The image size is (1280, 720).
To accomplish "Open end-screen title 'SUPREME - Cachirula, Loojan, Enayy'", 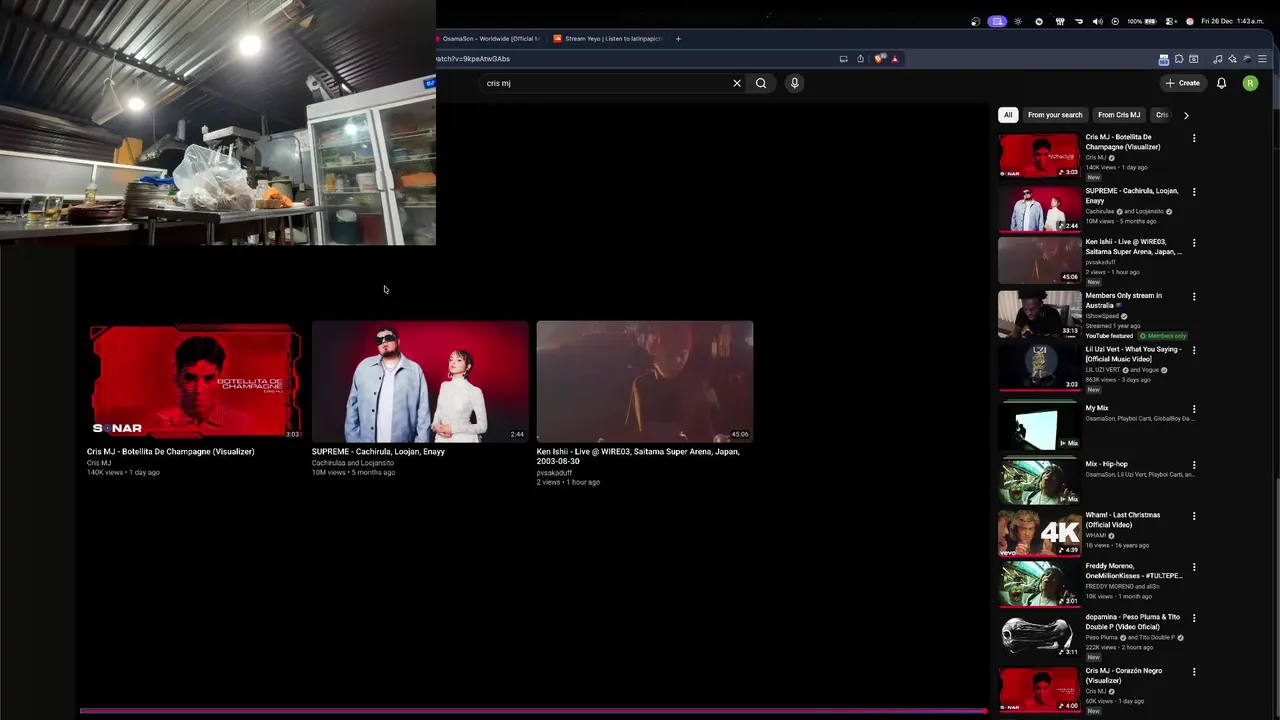I will coord(378,452).
